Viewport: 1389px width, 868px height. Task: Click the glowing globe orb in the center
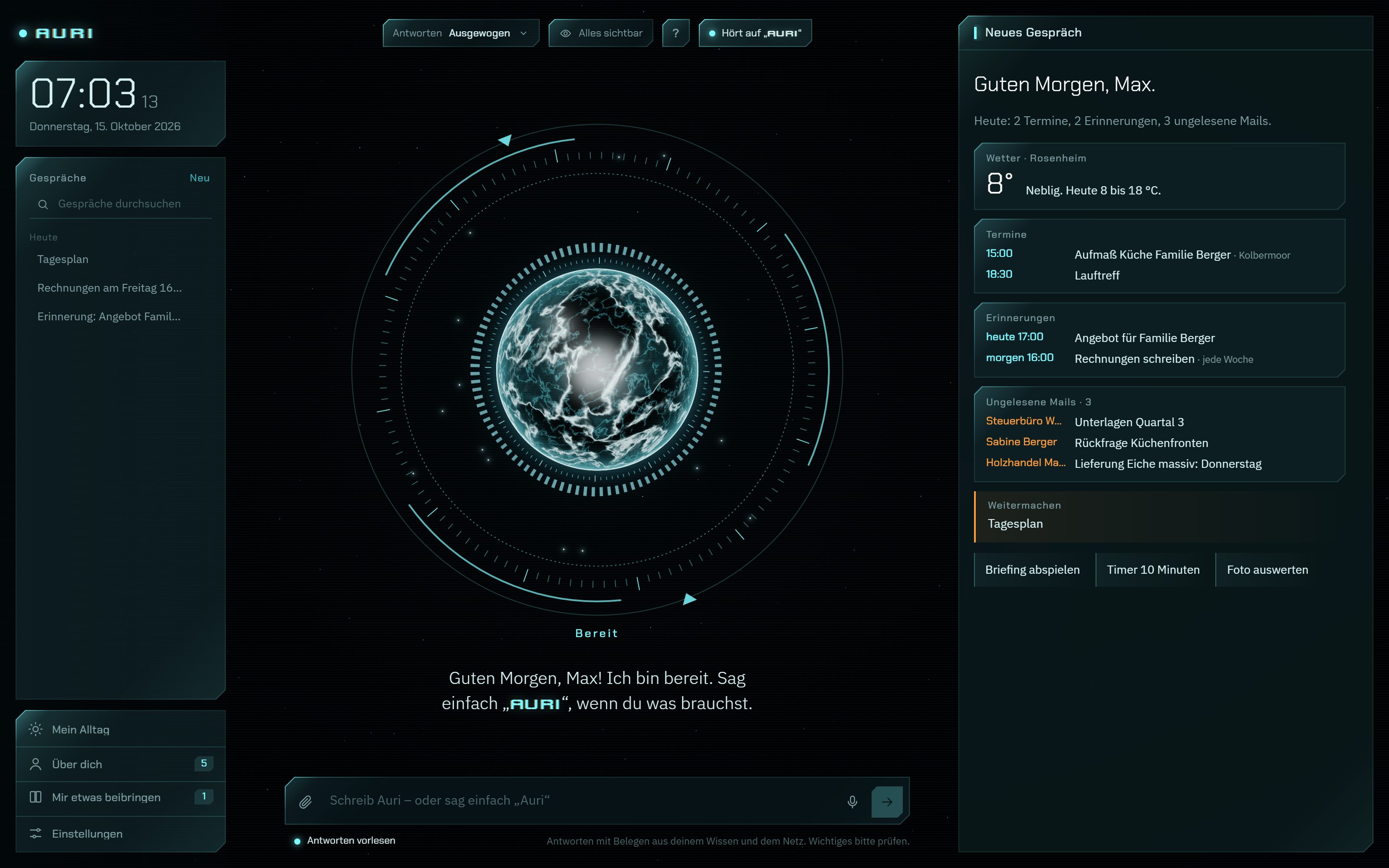[597, 370]
